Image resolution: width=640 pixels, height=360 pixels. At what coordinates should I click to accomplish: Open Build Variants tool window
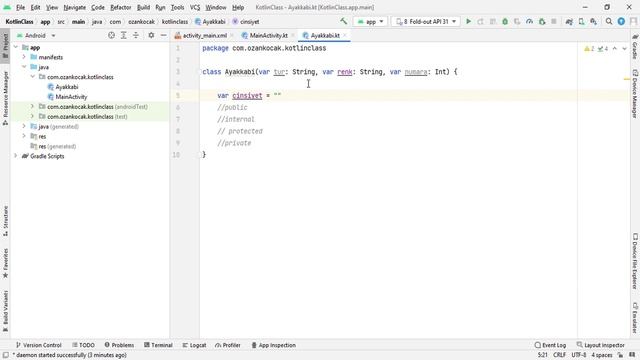click(x=5, y=311)
